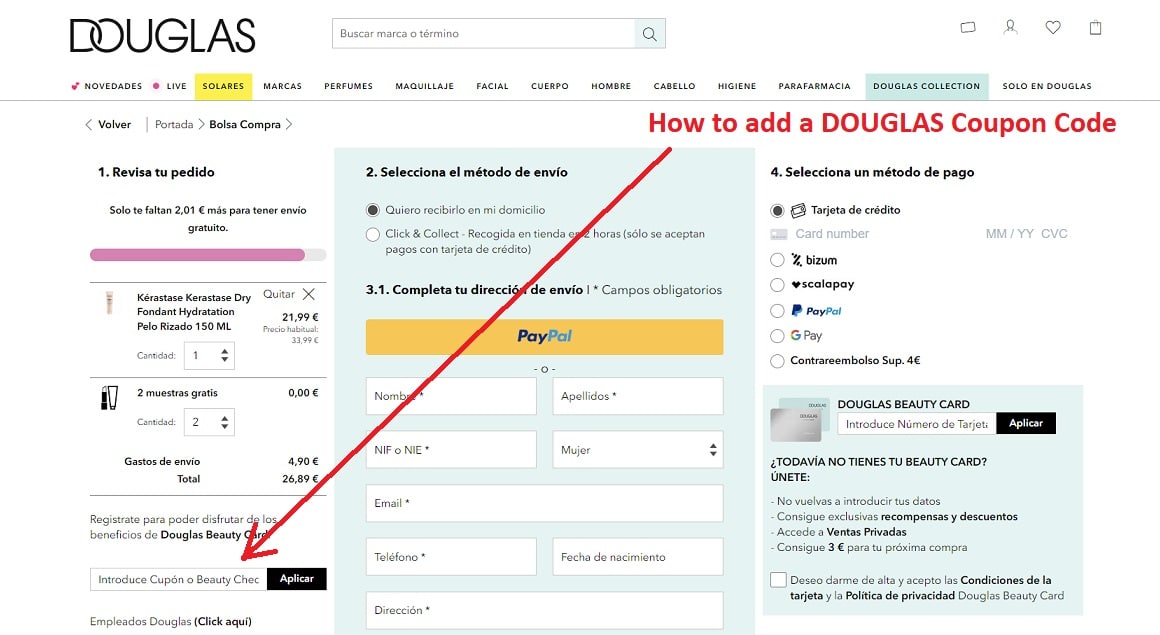Click the yellow PayPal express button
The height and width of the screenshot is (635, 1160).
(544, 336)
